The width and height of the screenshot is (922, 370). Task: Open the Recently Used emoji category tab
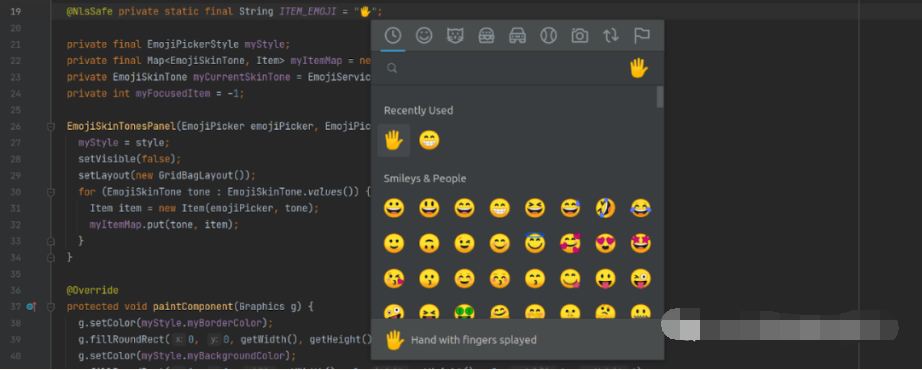392,36
